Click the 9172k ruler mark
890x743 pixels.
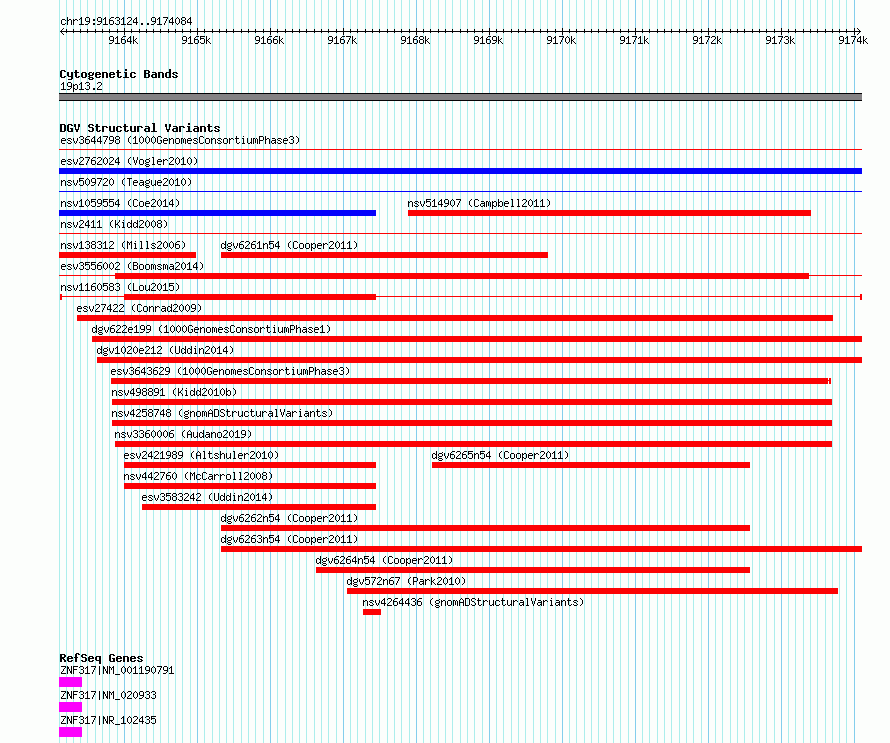coord(707,40)
